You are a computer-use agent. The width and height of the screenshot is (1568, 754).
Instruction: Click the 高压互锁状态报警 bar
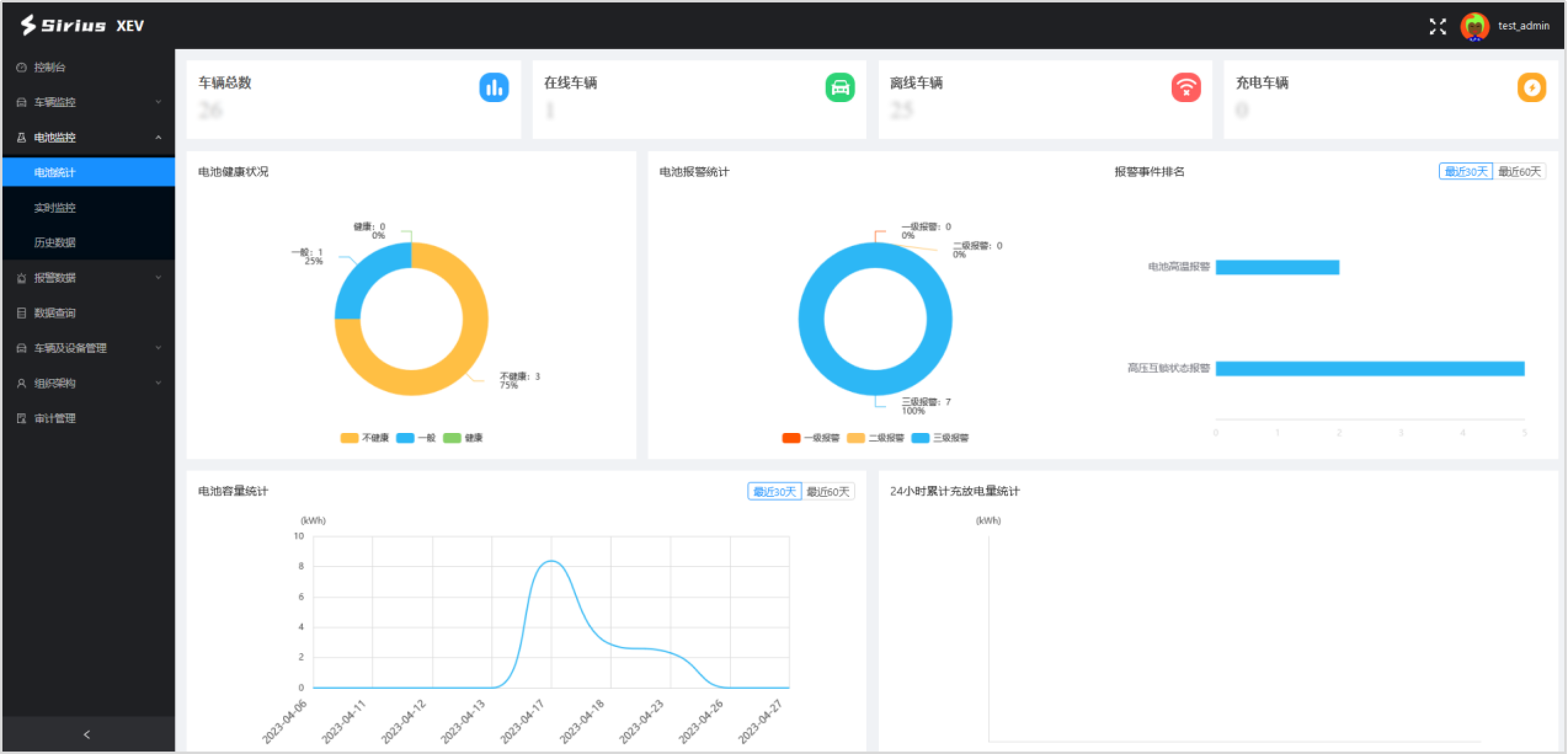pos(1370,368)
